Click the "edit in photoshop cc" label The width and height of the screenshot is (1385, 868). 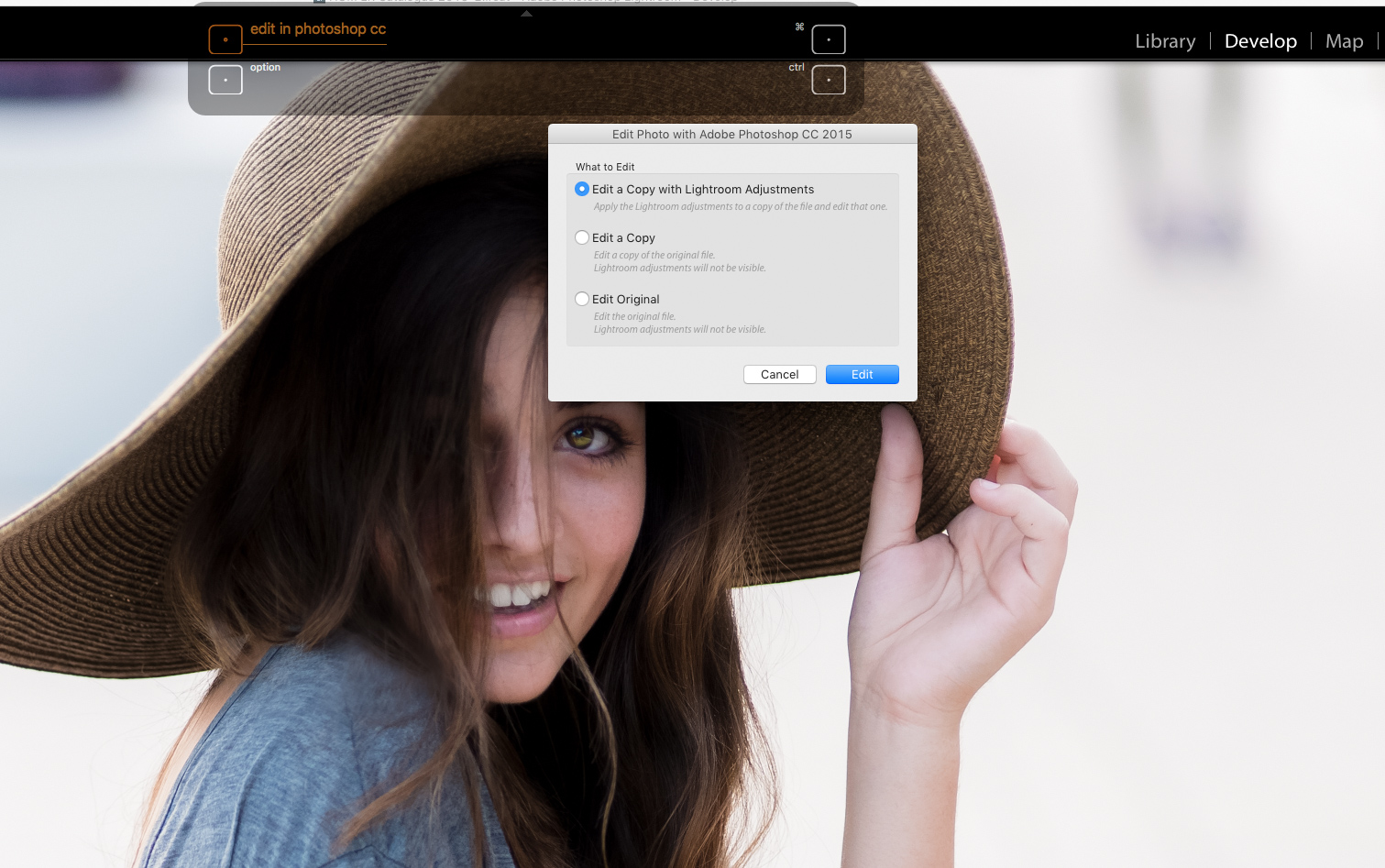(317, 29)
